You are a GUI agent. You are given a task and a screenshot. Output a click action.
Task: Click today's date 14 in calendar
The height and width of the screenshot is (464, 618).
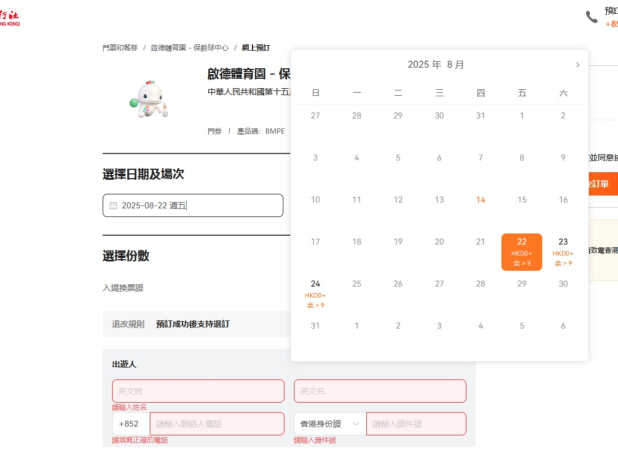pos(480,200)
